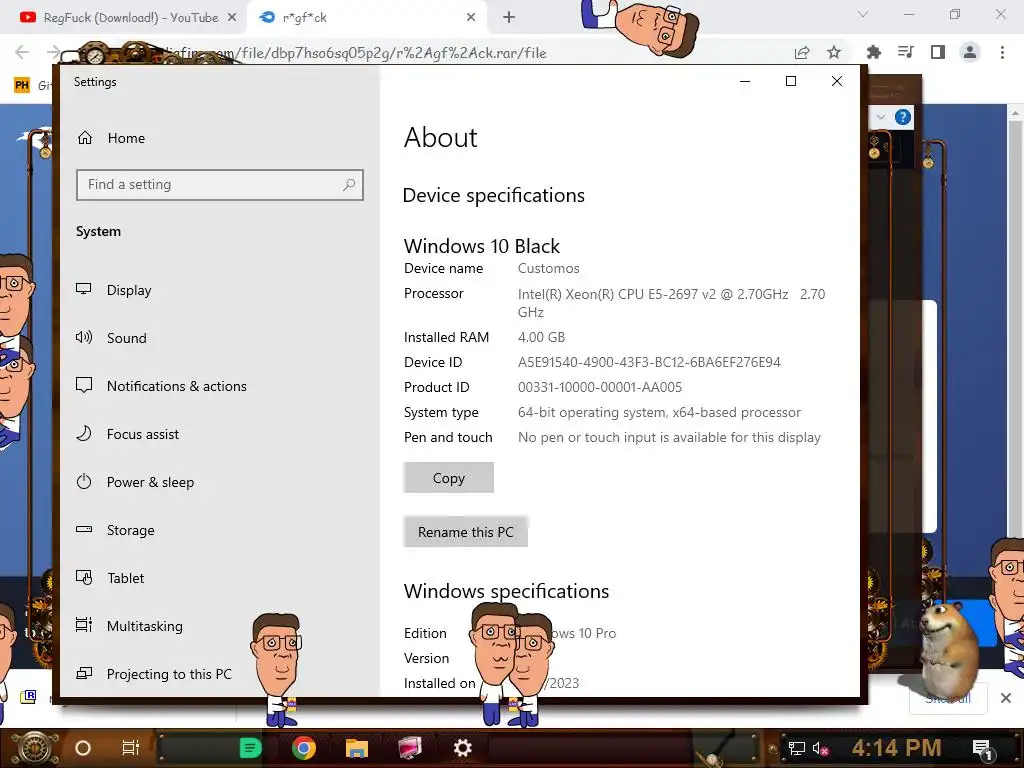Image resolution: width=1024 pixels, height=768 pixels.
Task: Click the blue help question mark icon
Action: coord(903,117)
